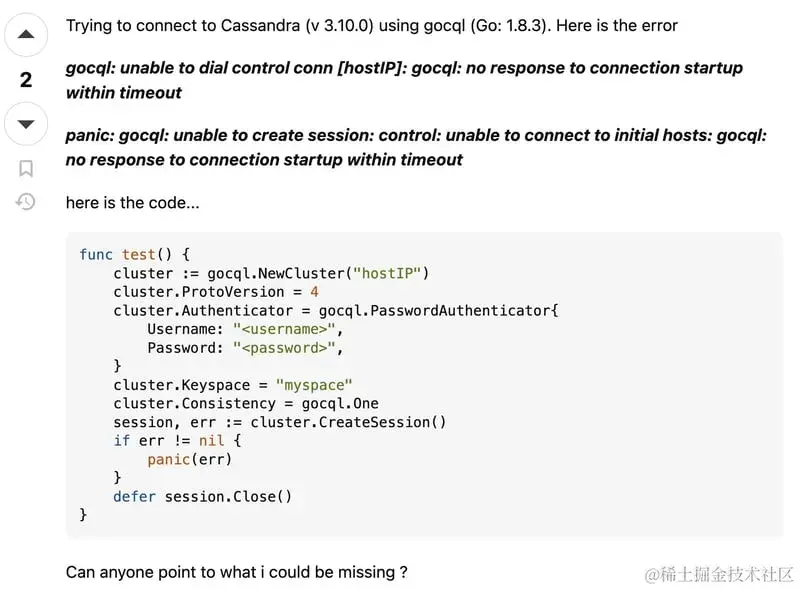The height and width of the screenshot is (590, 800).
Task: Upvote the gocql Cassandra question
Action: [x=26, y=35]
